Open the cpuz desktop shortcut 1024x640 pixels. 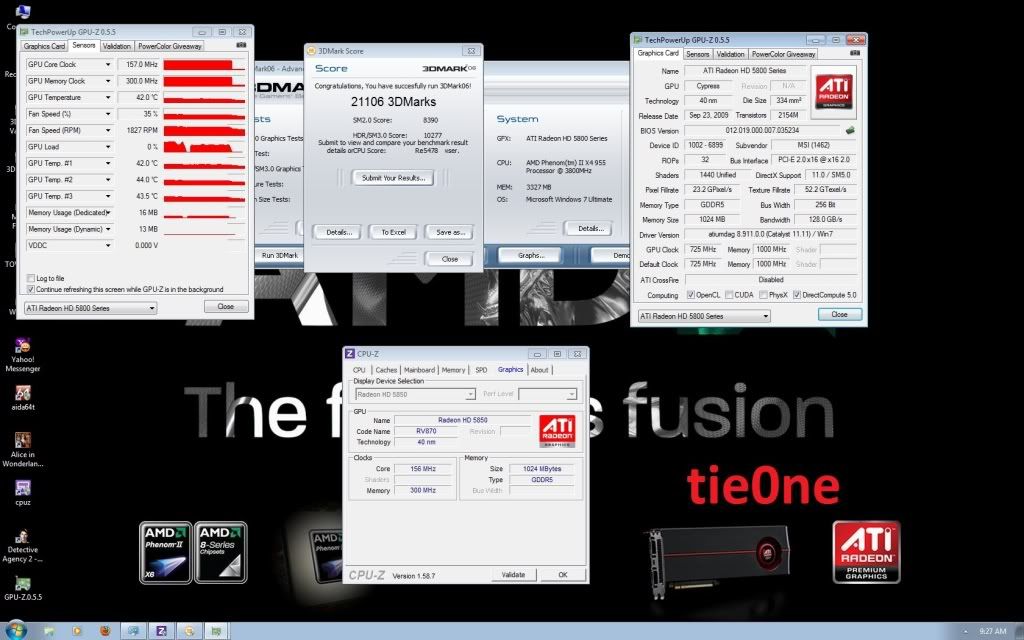(x=23, y=492)
